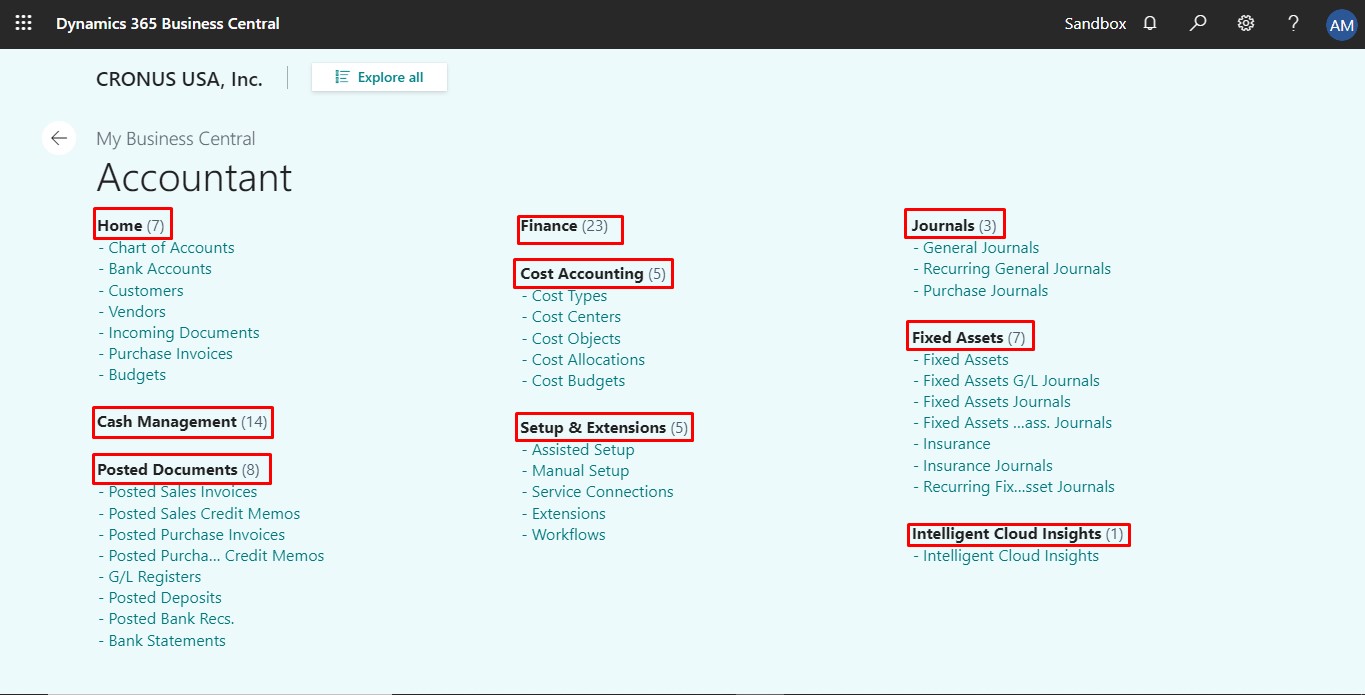The width and height of the screenshot is (1365, 695).
Task: Open the Fixed Assets group heading
Action: tap(969, 337)
